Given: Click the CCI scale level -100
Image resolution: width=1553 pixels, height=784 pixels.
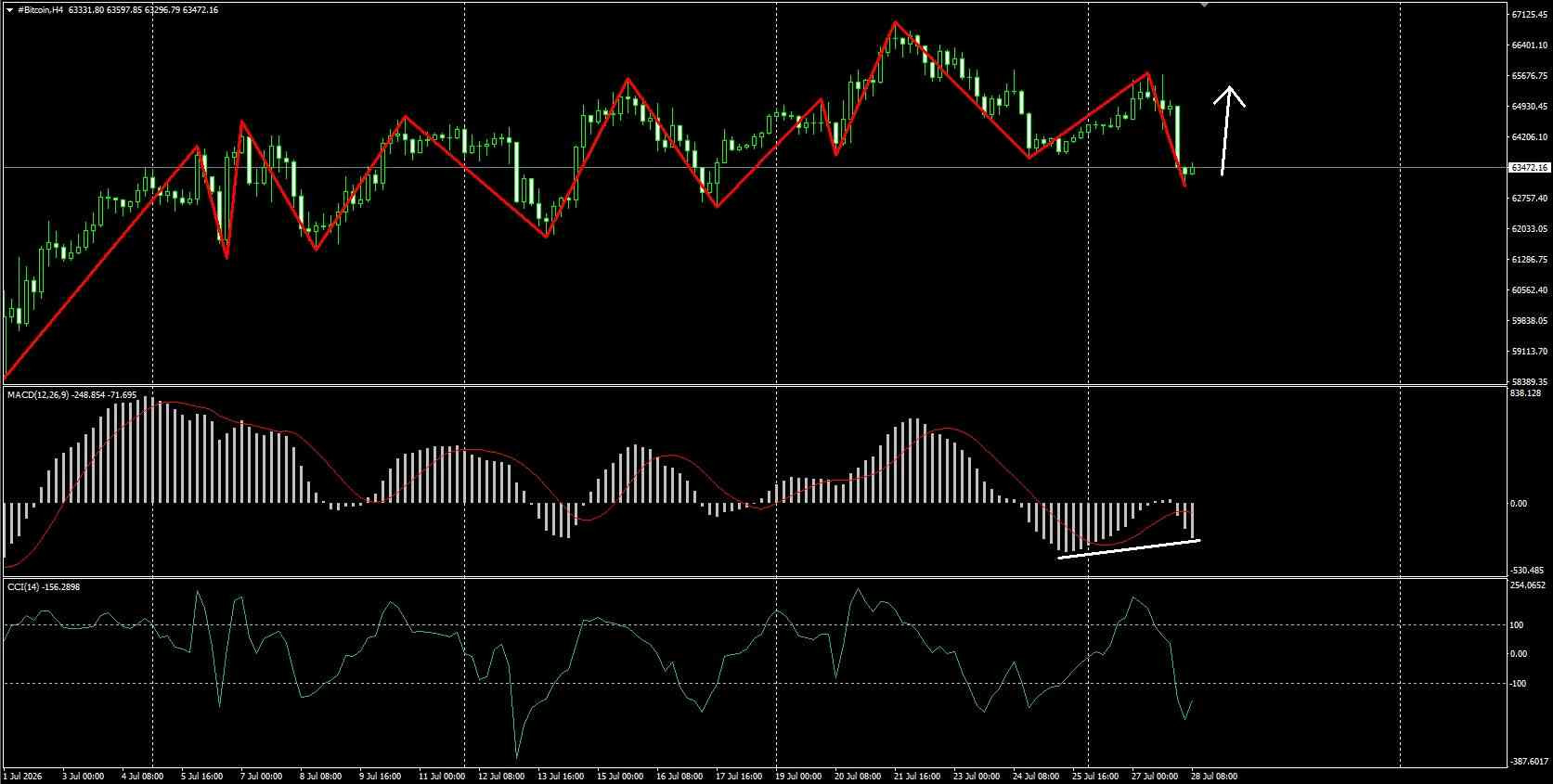Looking at the screenshot, I should click(1519, 684).
